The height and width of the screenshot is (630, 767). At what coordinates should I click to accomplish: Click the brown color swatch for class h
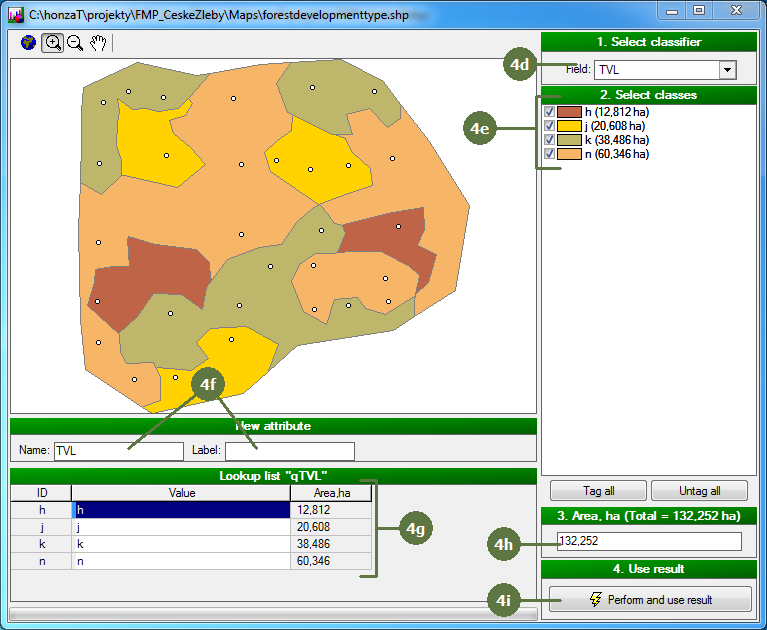click(569, 113)
